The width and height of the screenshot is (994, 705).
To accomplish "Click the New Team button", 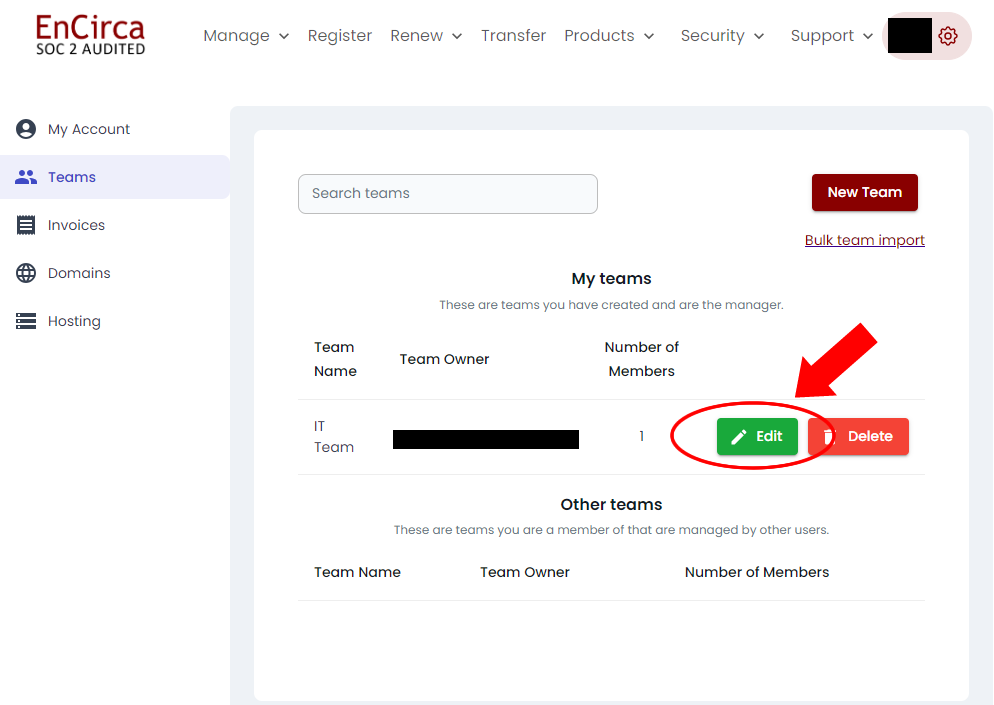I will (x=864, y=192).
